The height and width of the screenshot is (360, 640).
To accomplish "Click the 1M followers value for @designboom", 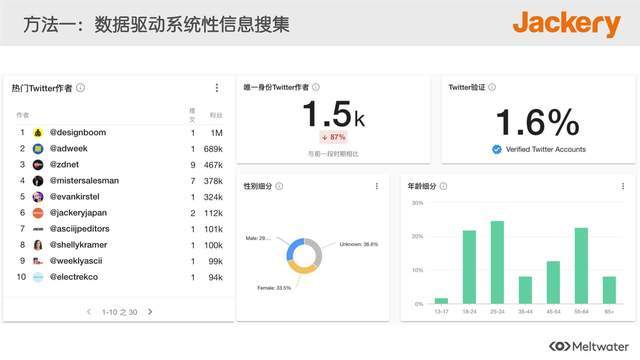I will point(217,133).
